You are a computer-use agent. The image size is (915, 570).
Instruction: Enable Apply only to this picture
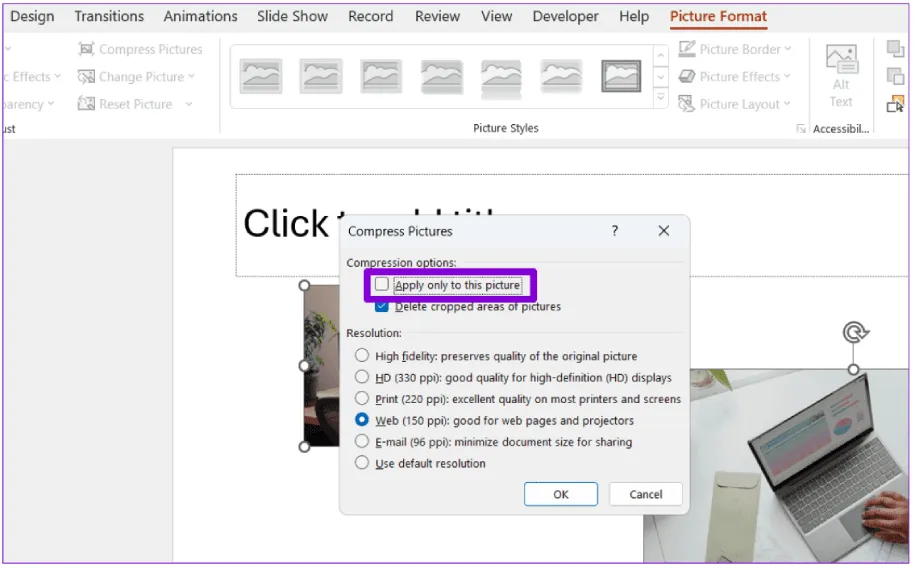(381, 285)
